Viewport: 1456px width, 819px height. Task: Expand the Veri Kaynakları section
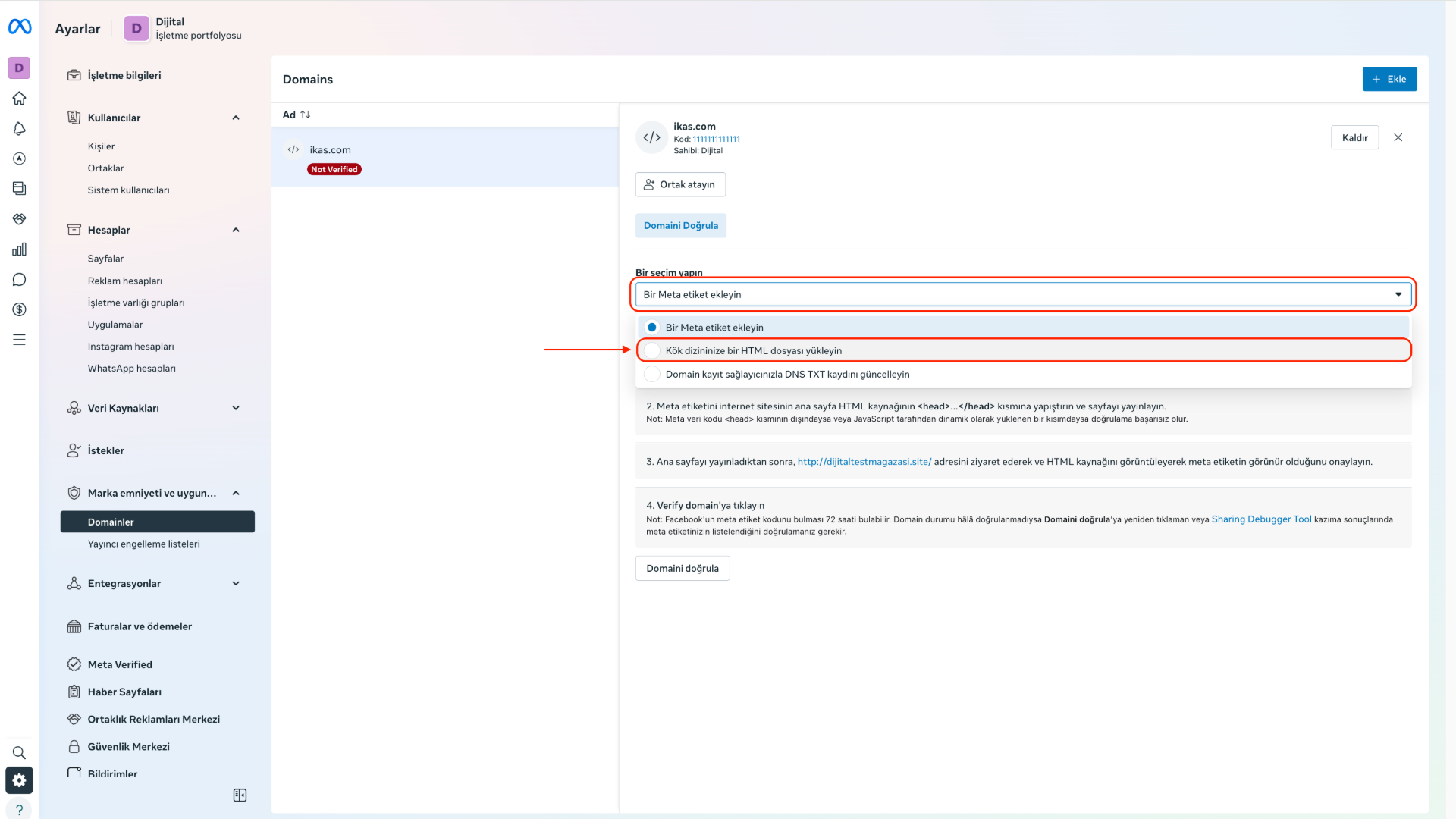click(236, 408)
